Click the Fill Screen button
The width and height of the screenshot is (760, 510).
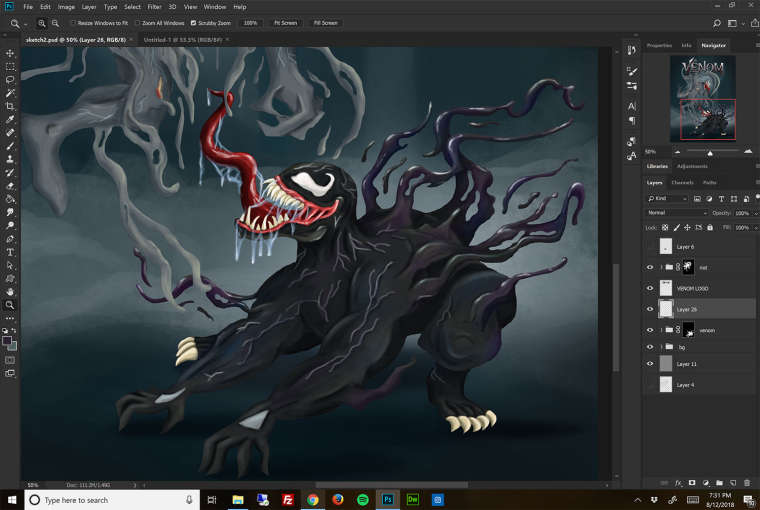pos(325,23)
